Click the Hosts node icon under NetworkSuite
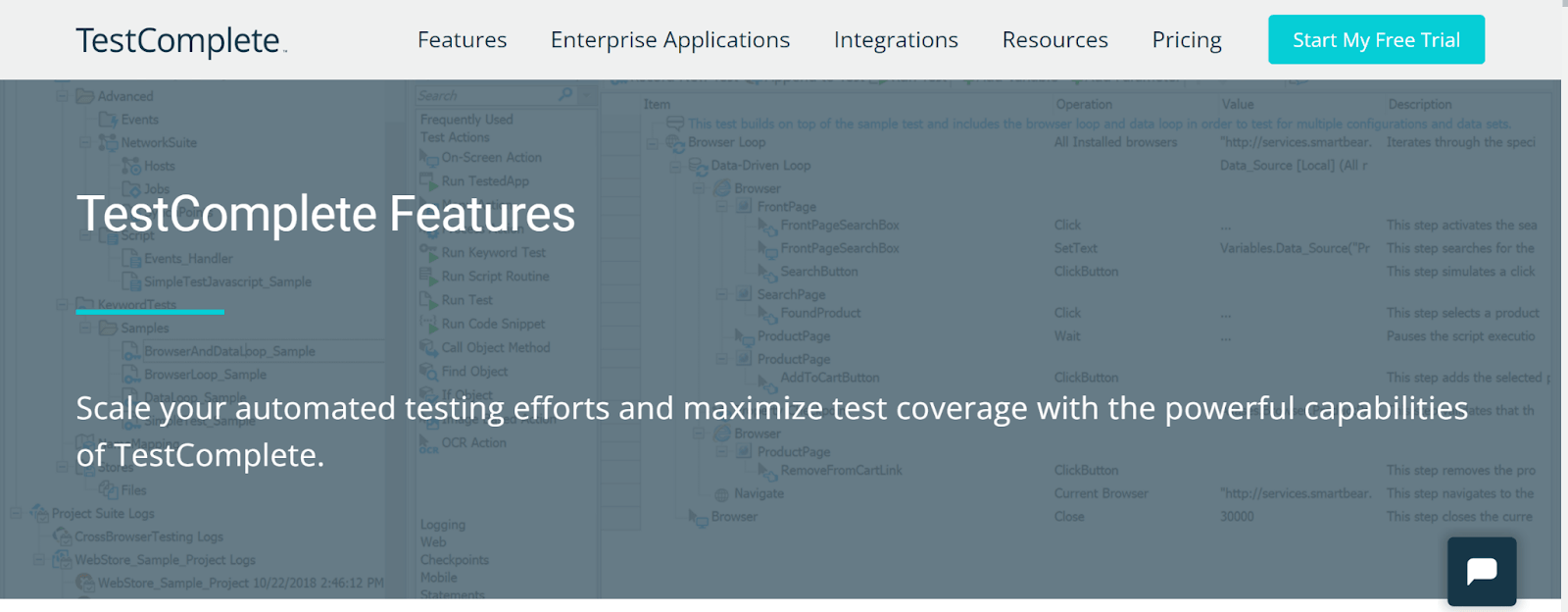This screenshot has height=612, width=1568. [131, 166]
